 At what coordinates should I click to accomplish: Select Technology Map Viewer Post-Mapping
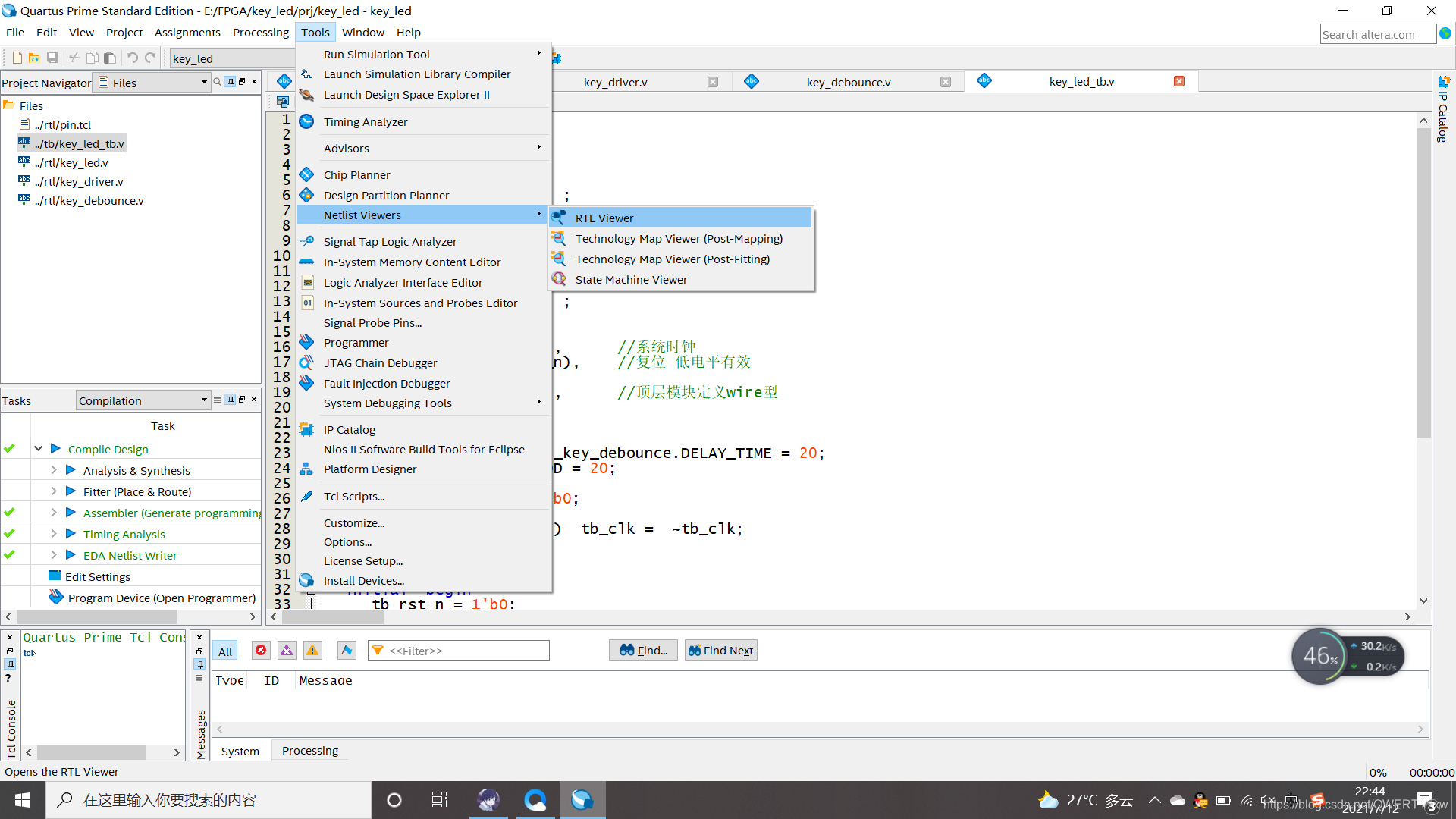point(679,238)
